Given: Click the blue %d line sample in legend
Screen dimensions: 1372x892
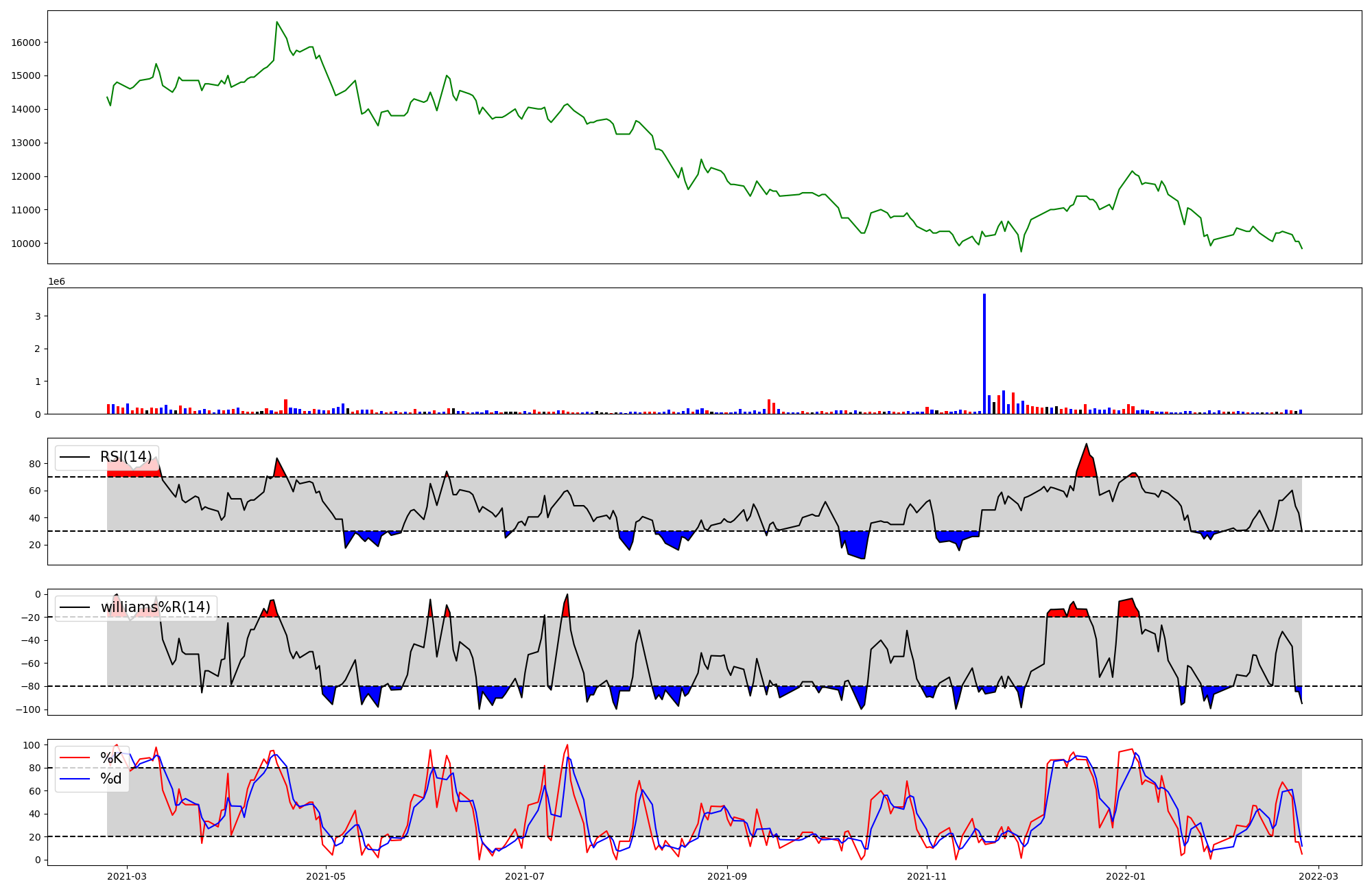Looking at the screenshot, I should coord(75,779).
